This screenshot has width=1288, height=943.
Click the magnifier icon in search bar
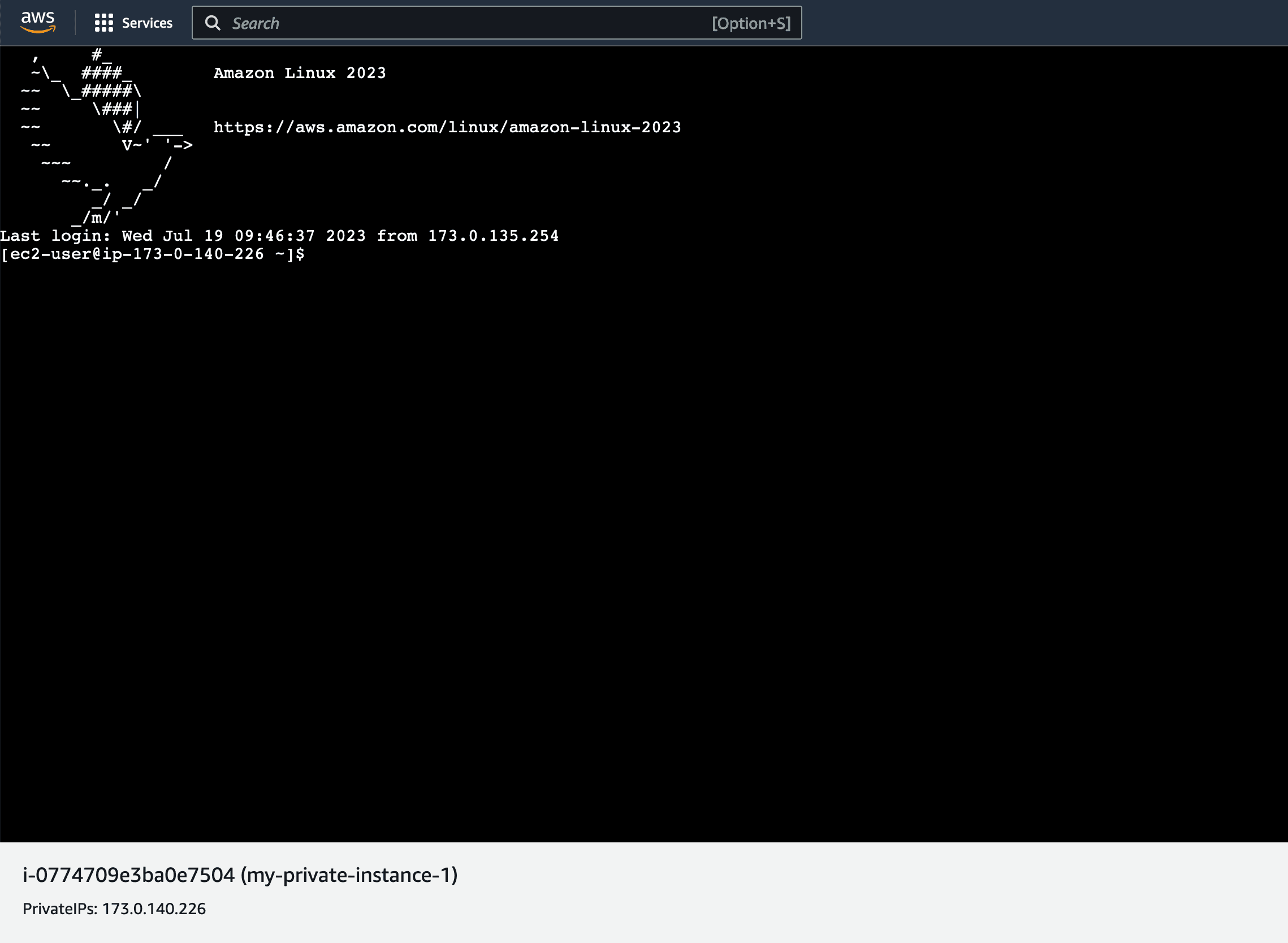click(x=213, y=23)
